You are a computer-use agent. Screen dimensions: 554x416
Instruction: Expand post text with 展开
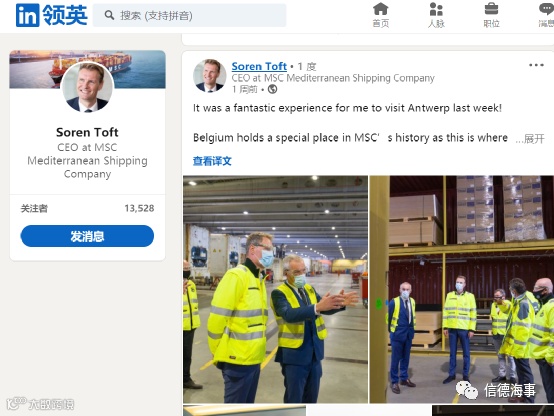(x=534, y=138)
